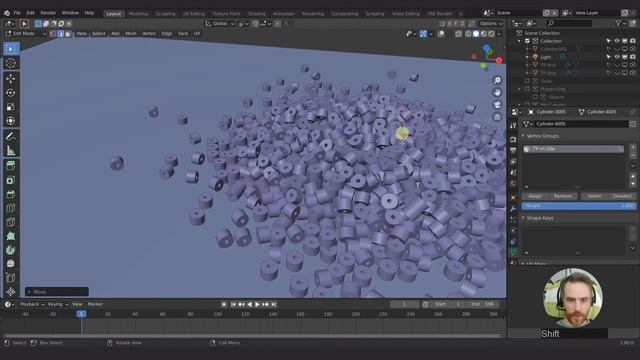
Task: Toggle the Collection exclude checkbox in outliner
Action: (x=527, y=41)
